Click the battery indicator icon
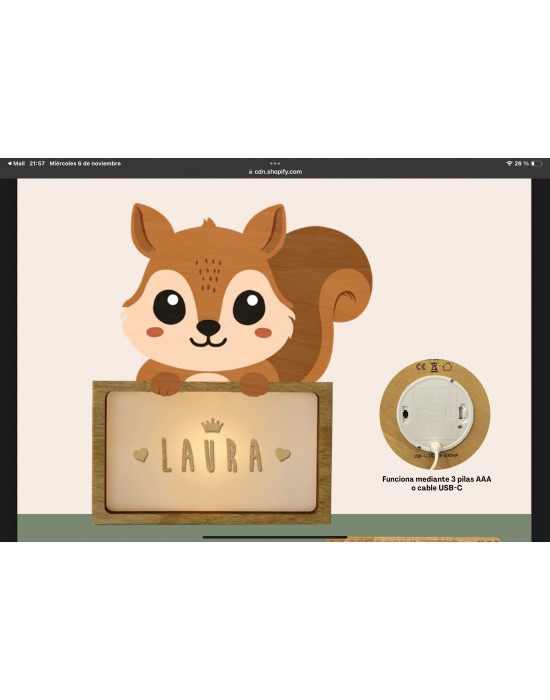 pos(536,163)
